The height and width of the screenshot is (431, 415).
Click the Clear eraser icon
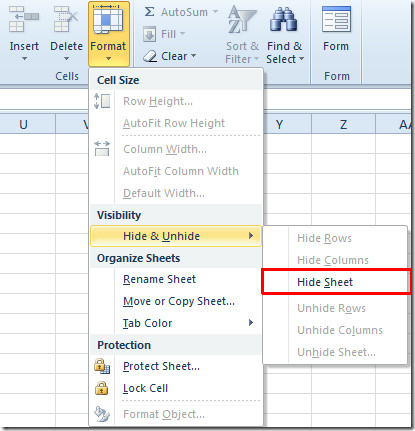pos(150,56)
